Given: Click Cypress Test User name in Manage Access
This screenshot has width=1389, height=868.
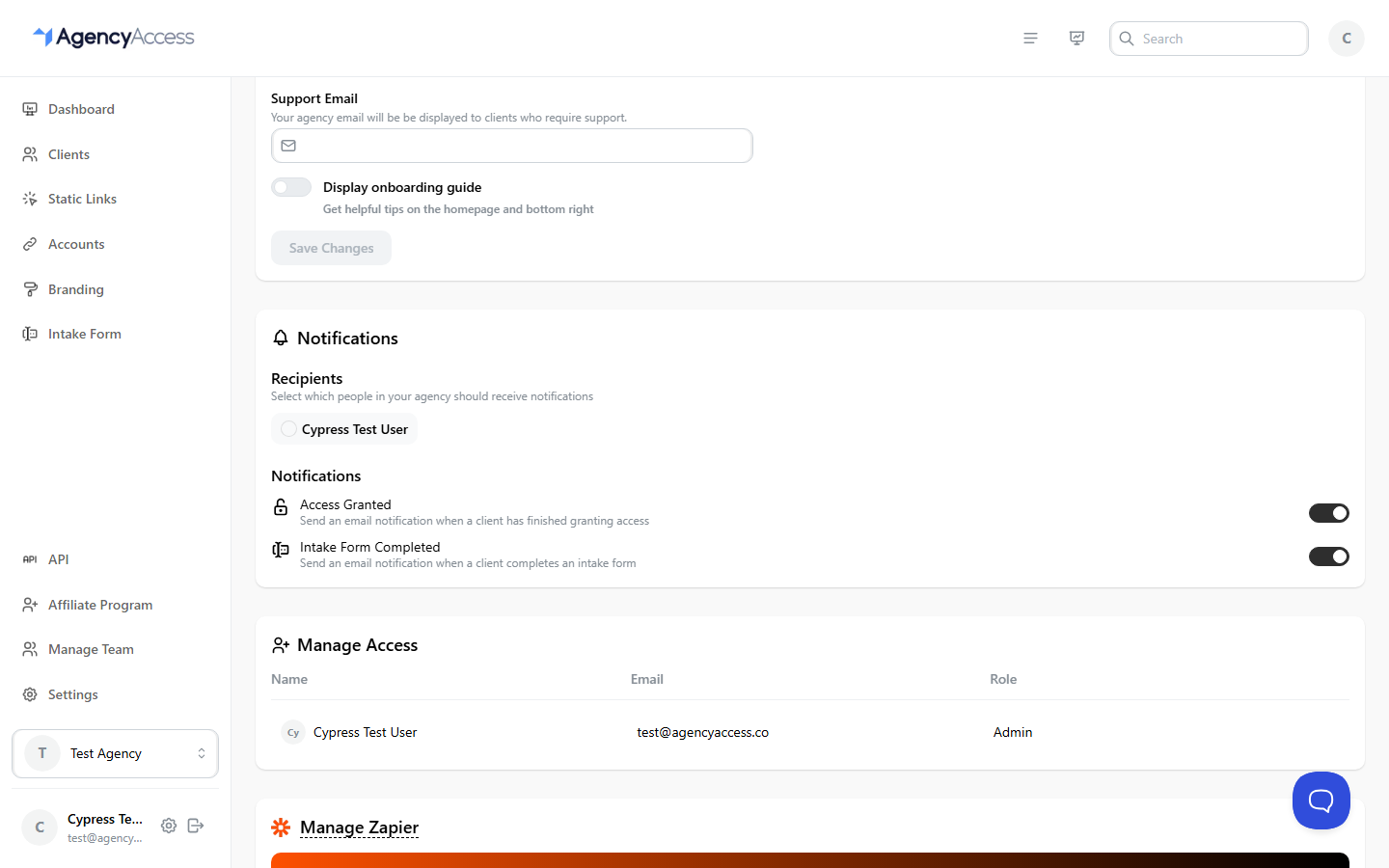Looking at the screenshot, I should pos(365,732).
